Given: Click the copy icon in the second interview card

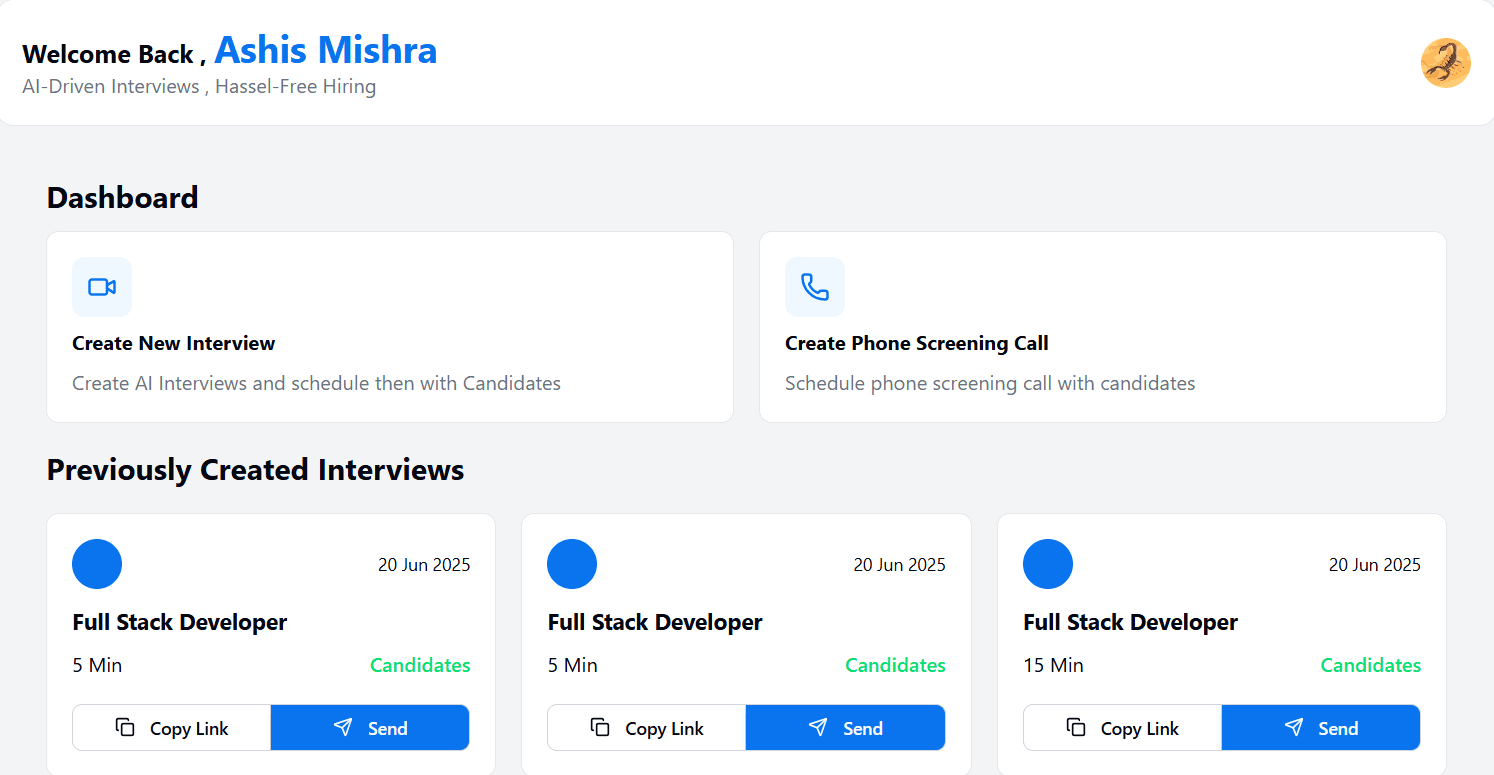Looking at the screenshot, I should (x=600, y=728).
